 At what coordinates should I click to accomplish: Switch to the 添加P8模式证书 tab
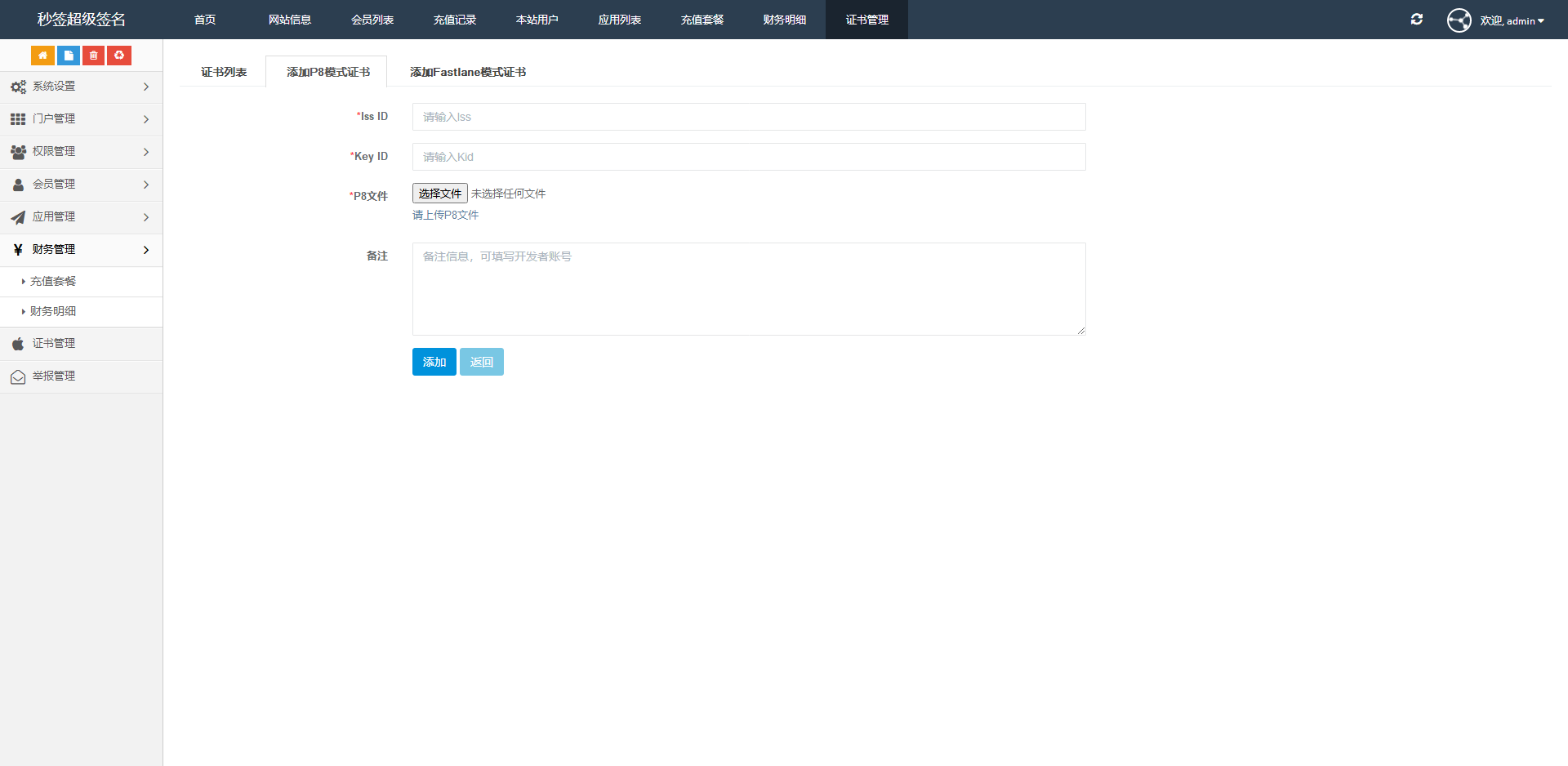327,72
